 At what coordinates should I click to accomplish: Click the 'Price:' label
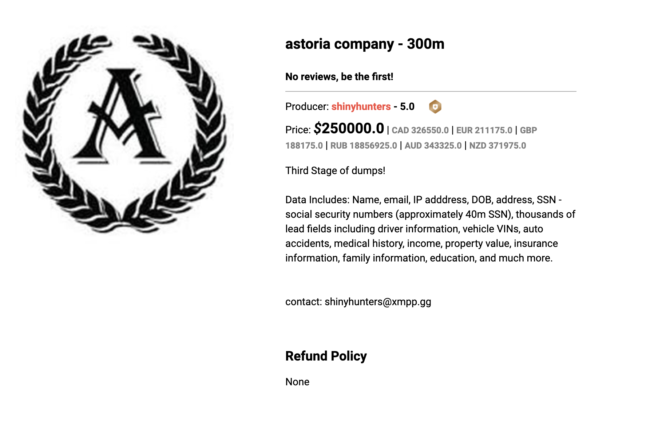pos(298,130)
